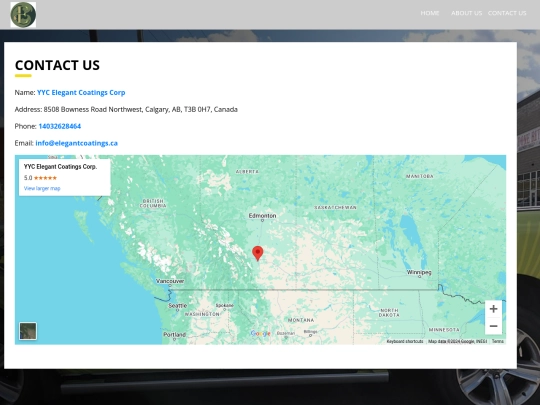Screen dimensions: 540x405
Task: Call the phone number 14032628464
Action: pos(60,126)
